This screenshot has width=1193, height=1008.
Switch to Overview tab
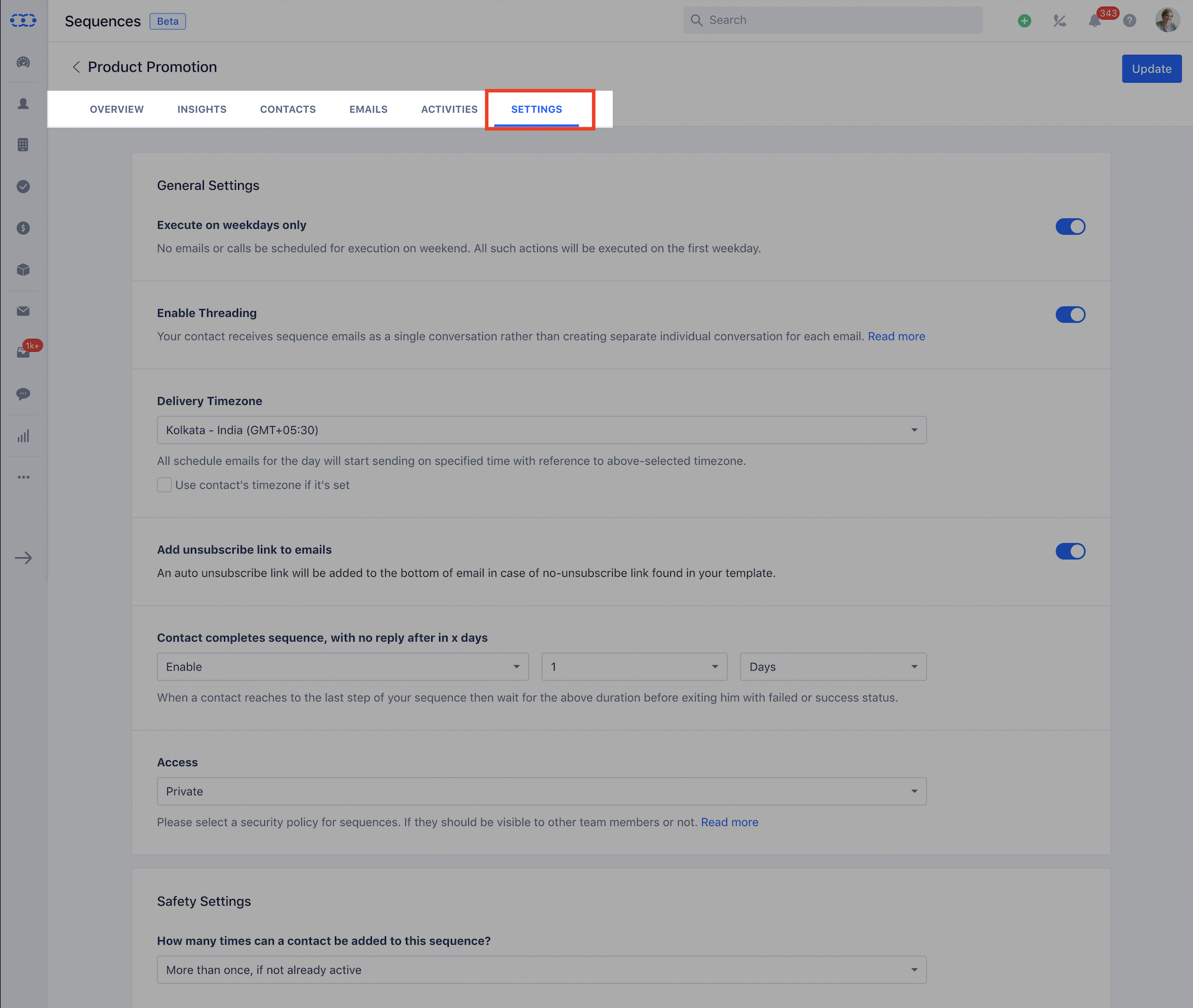pos(116,109)
